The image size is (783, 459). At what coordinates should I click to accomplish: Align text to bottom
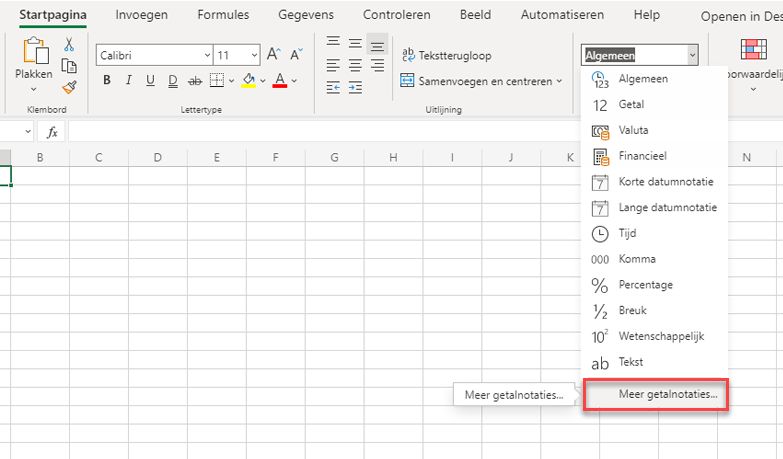(377, 45)
